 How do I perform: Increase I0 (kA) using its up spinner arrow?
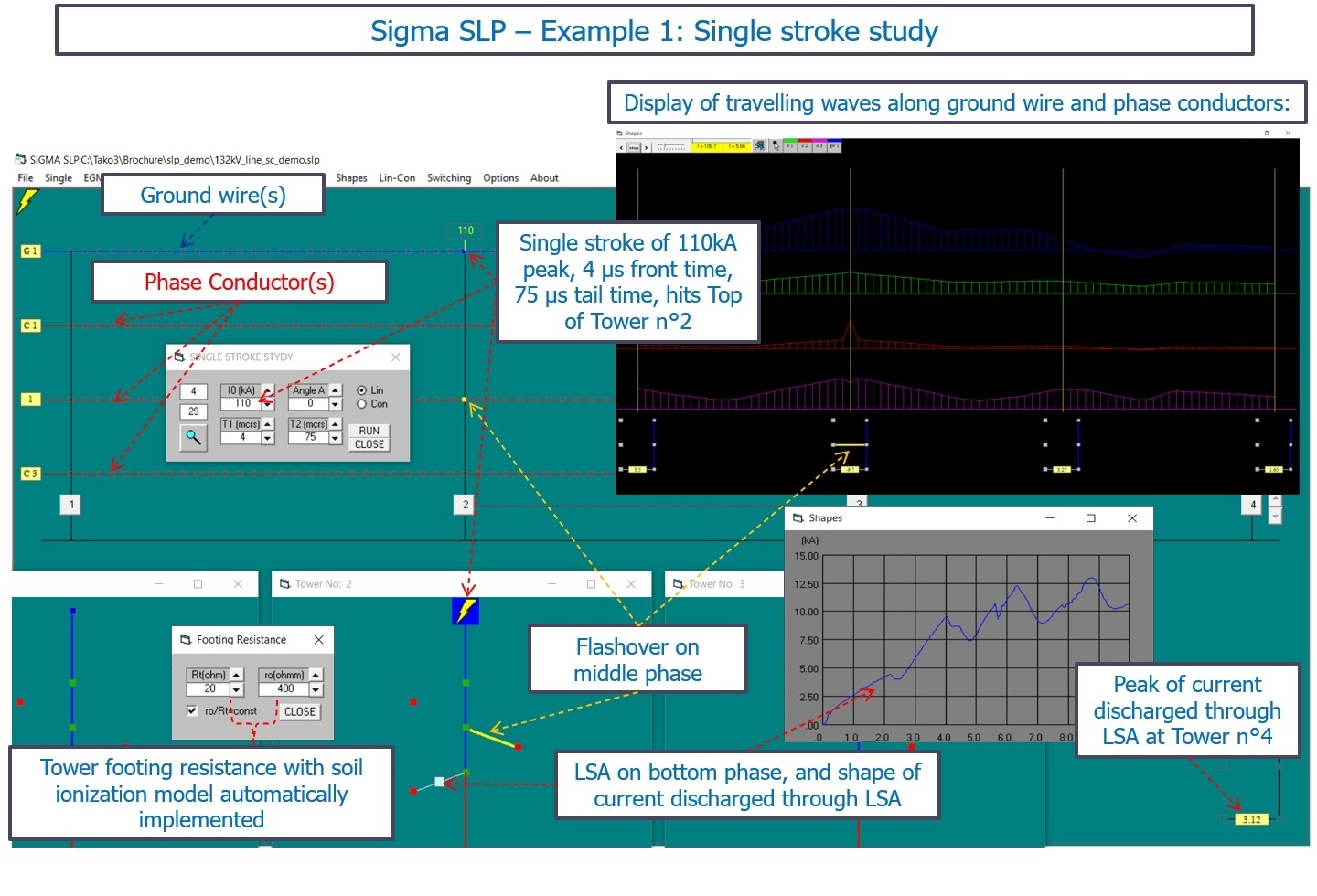tap(267, 389)
